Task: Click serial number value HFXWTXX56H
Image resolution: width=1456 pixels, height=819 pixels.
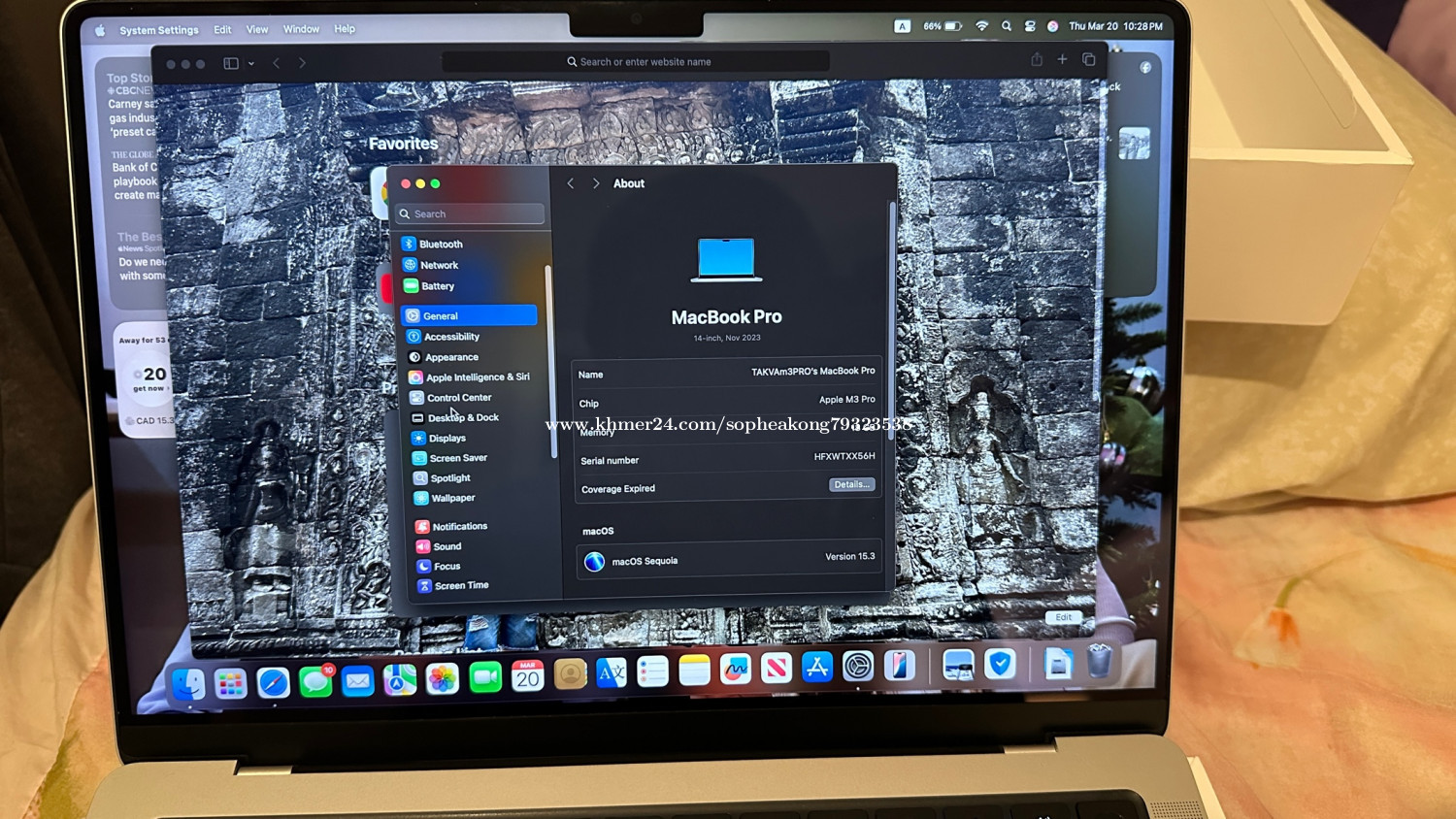Action: coord(844,456)
